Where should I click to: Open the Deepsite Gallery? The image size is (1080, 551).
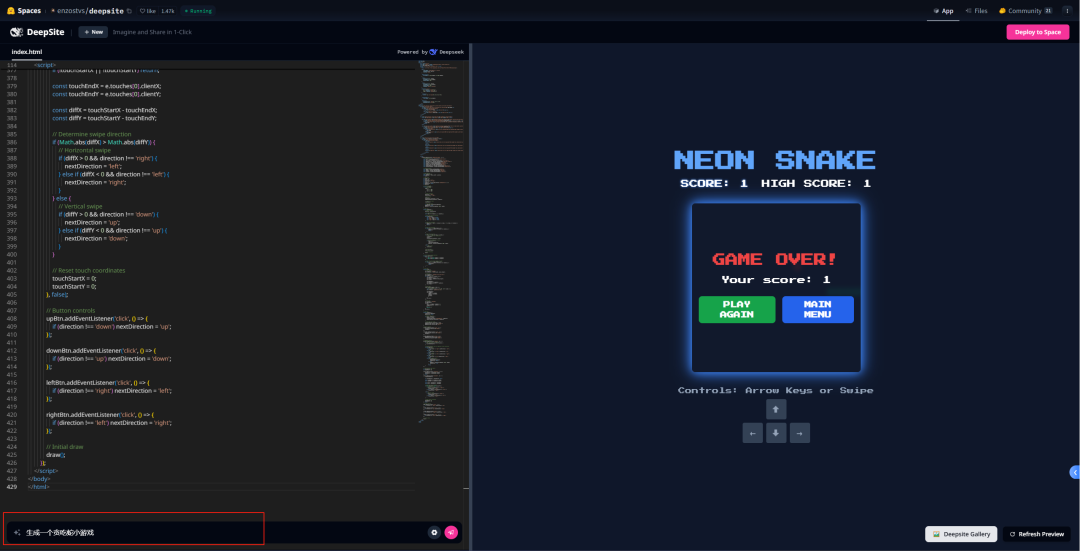coord(960,534)
